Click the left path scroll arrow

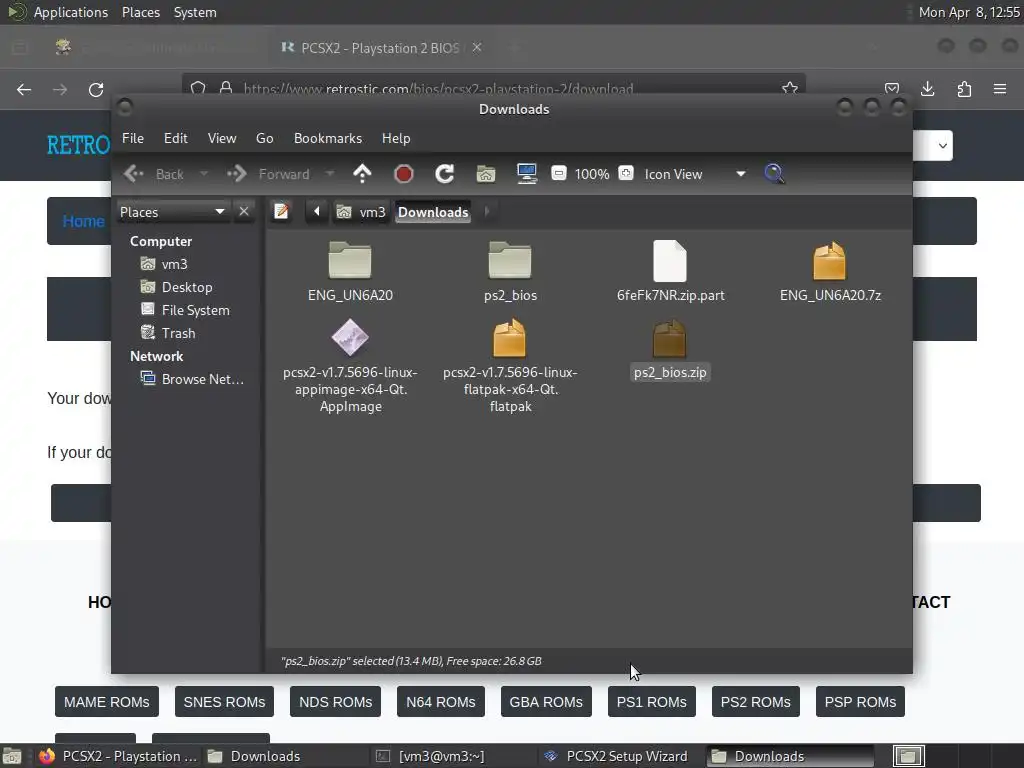317,212
